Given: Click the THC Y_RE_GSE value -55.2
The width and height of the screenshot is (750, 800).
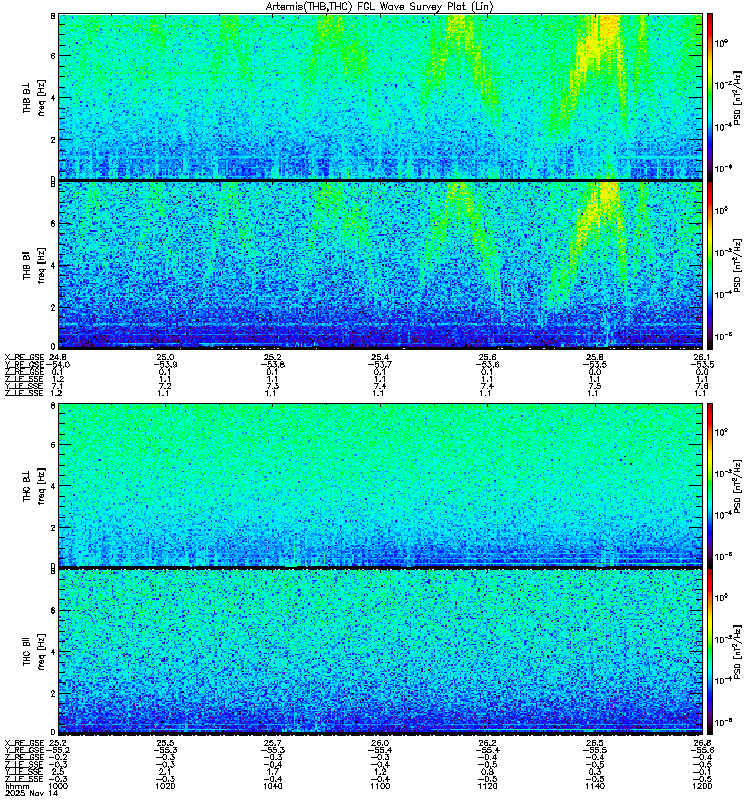Looking at the screenshot, I should click(x=58, y=750).
